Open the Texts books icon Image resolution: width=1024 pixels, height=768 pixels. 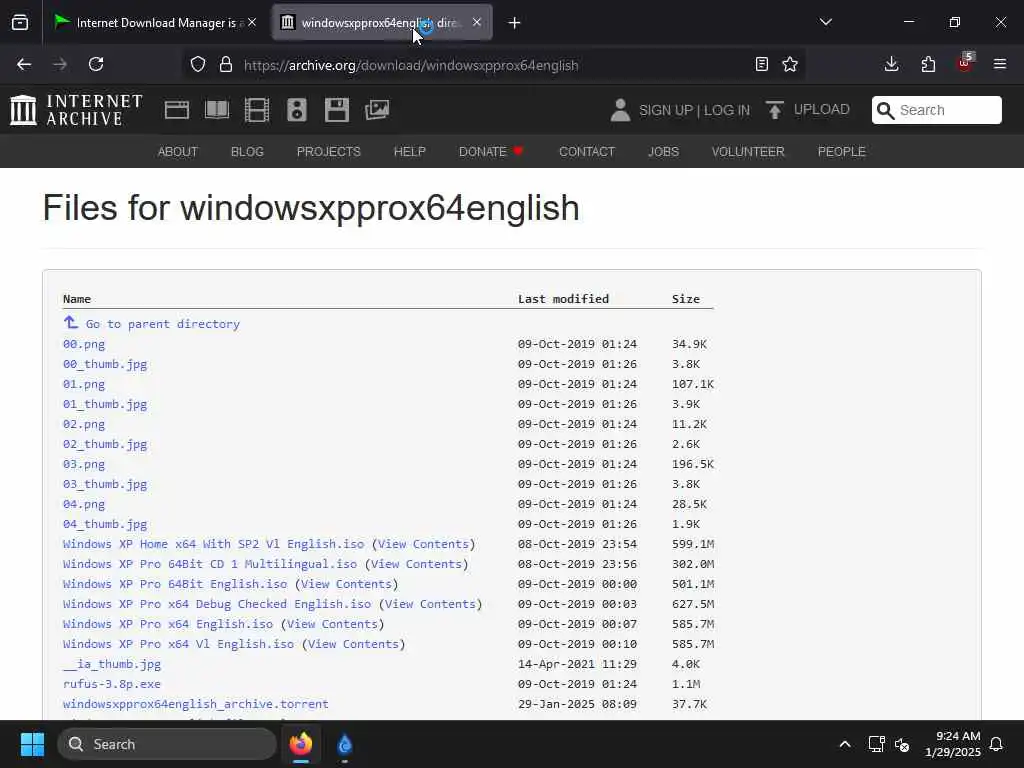pyautogui.click(x=217, y=110)
